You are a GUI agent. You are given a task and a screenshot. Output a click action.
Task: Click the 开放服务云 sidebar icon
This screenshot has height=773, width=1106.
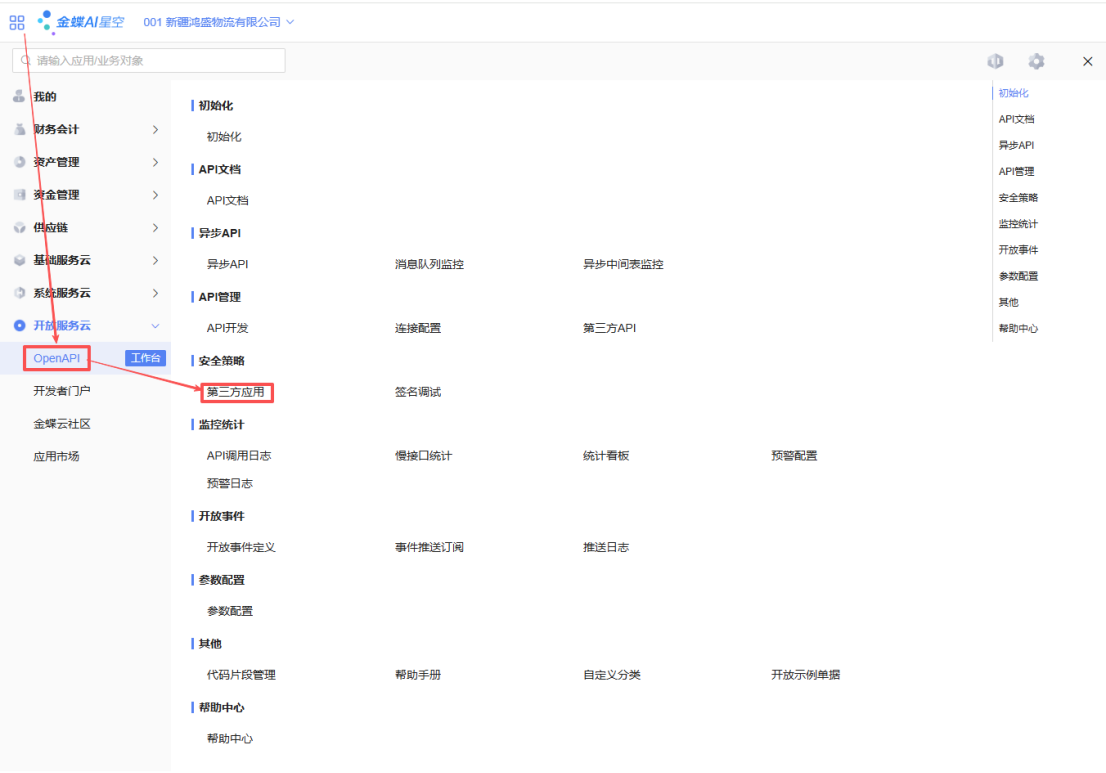[19, 326]
